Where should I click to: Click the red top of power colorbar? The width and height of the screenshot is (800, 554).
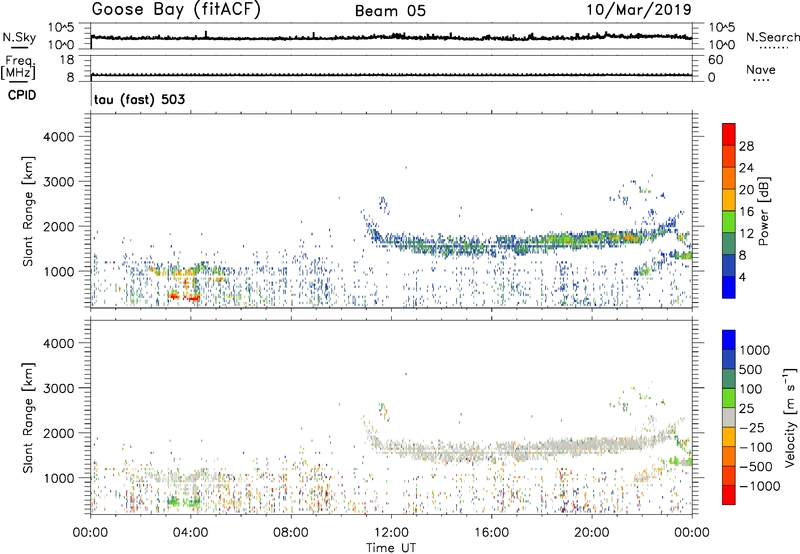tap(729, 134)
